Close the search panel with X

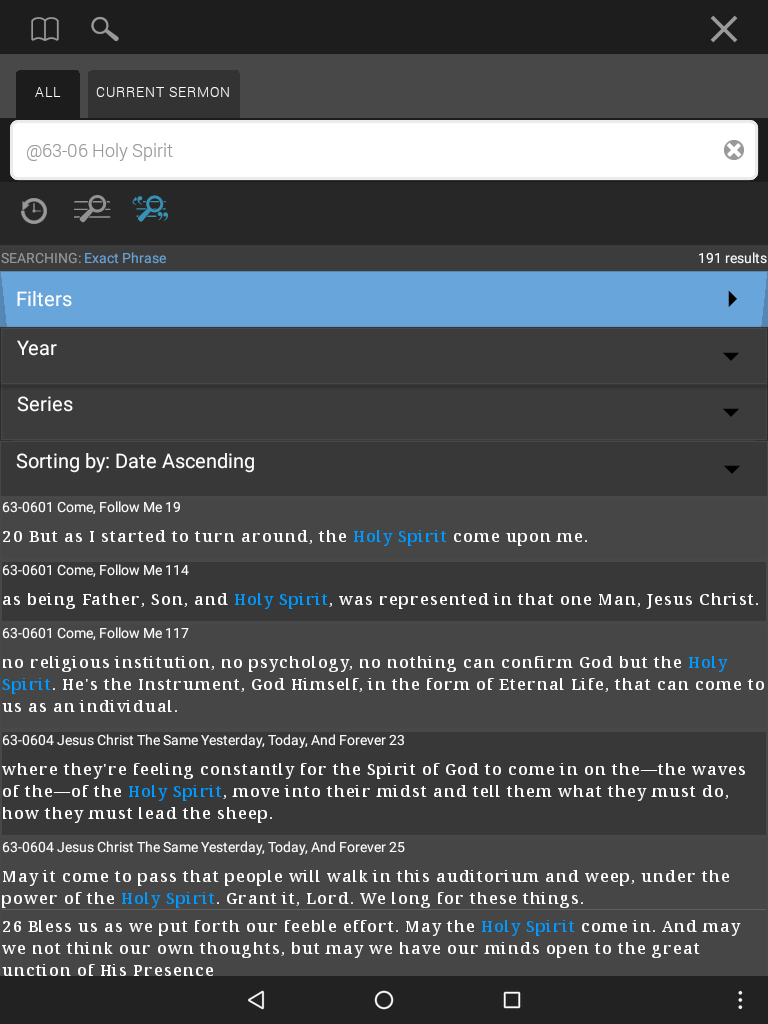point(724,29)
